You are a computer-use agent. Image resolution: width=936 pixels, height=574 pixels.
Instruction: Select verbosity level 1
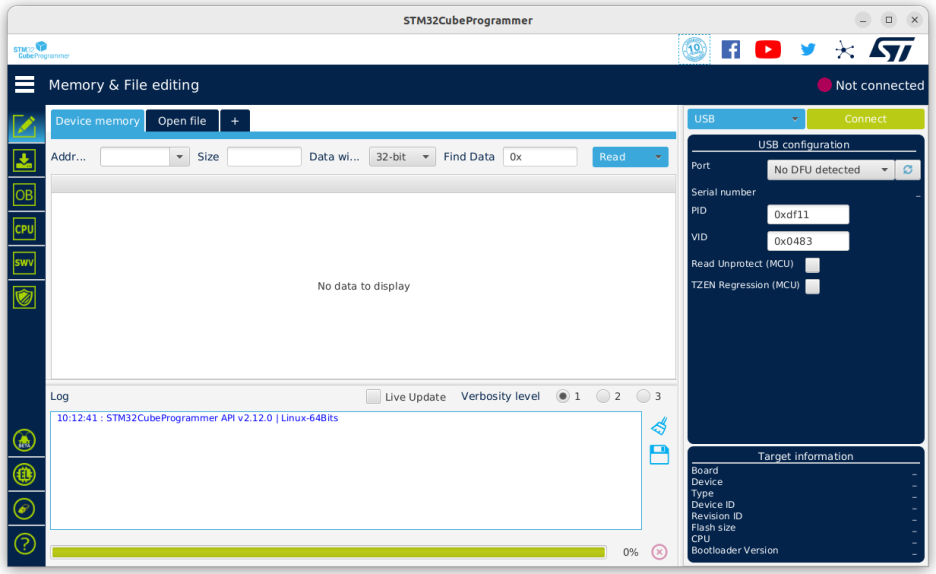pos(562,396)
